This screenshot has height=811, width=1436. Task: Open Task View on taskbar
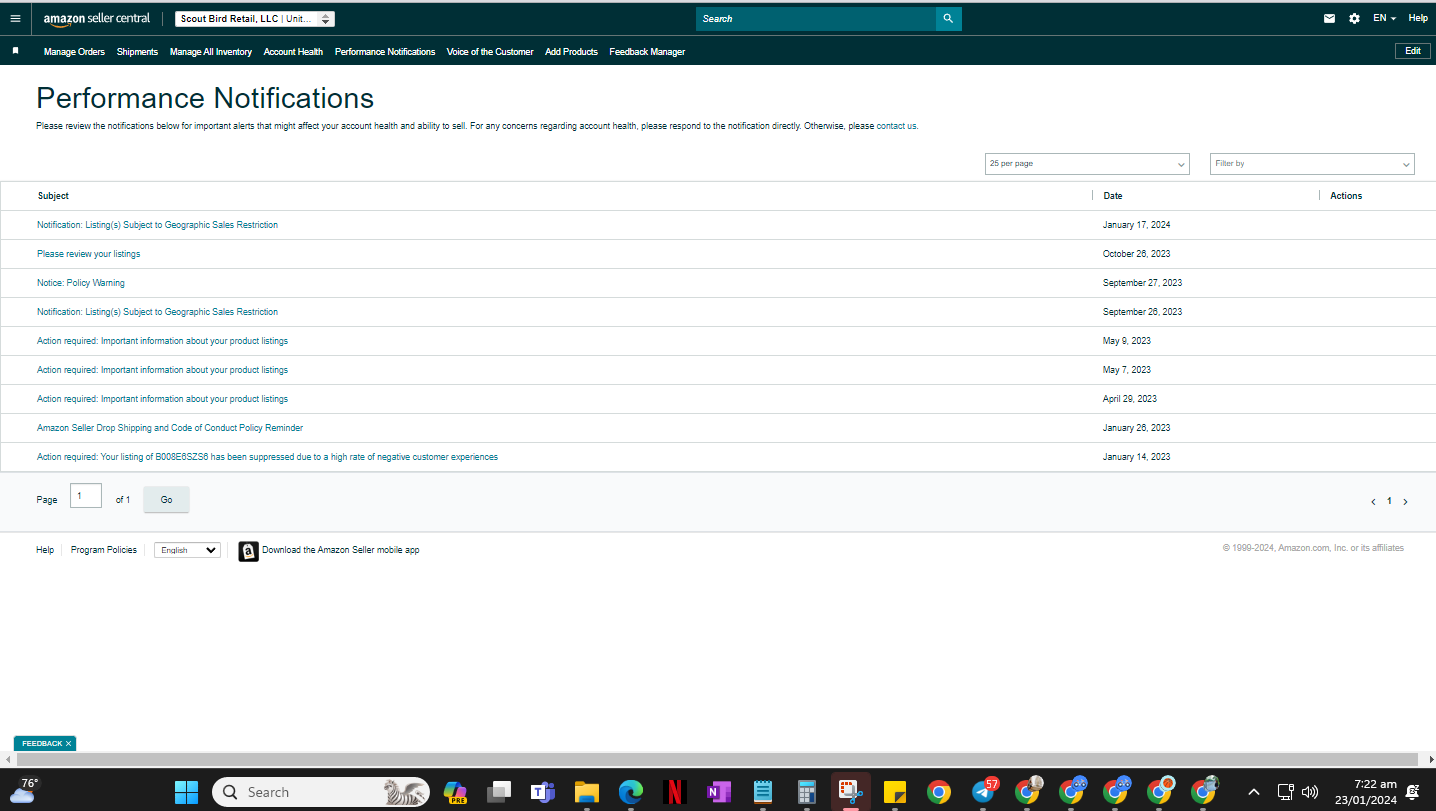499,792
